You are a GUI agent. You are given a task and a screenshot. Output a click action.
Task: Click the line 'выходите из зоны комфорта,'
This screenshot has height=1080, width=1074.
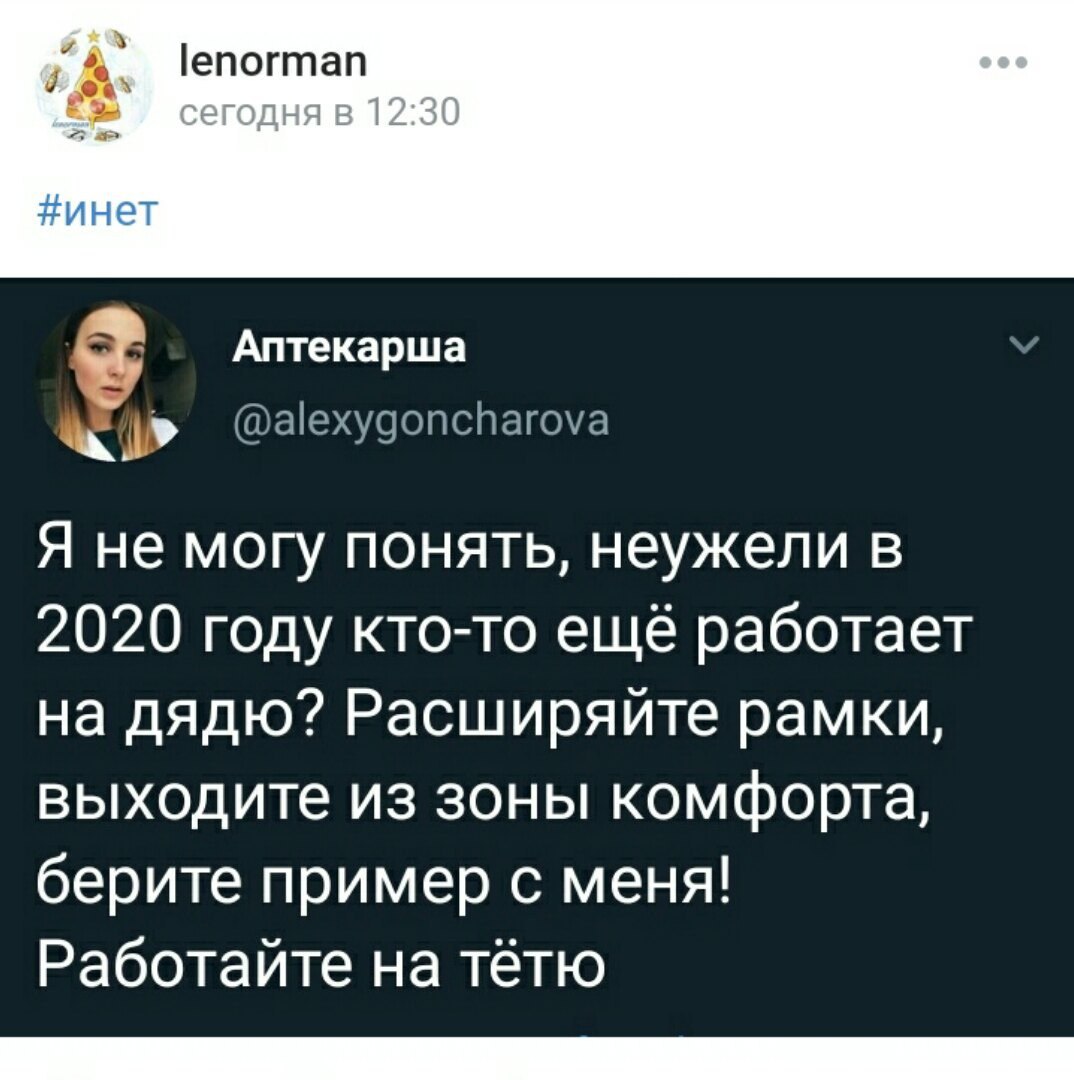pyautogui.click(x=484, y=802)
